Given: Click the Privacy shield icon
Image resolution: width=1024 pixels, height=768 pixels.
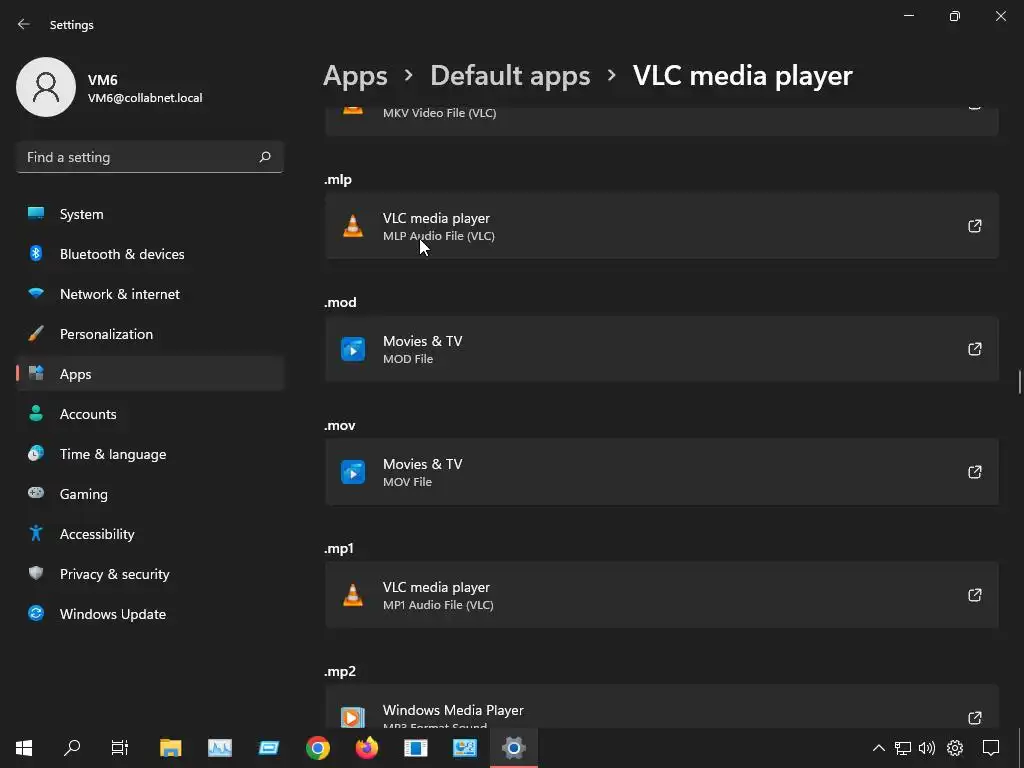Looking at the screenshot, I should tap(36, 573).
